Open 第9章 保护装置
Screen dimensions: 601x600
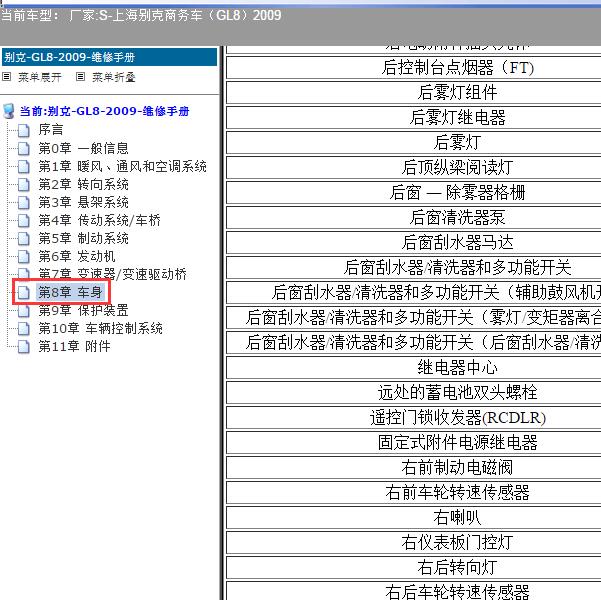click(x=83, y=310)
